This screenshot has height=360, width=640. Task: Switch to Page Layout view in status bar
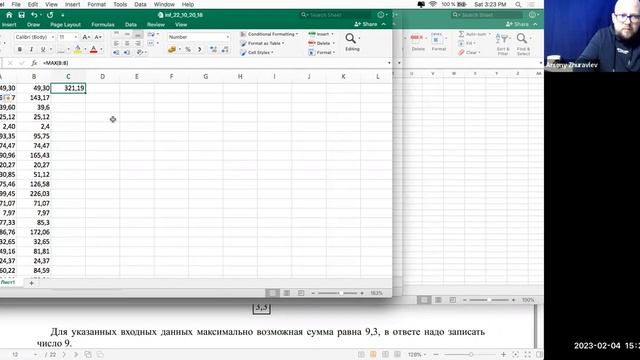[x=287, y=293]
